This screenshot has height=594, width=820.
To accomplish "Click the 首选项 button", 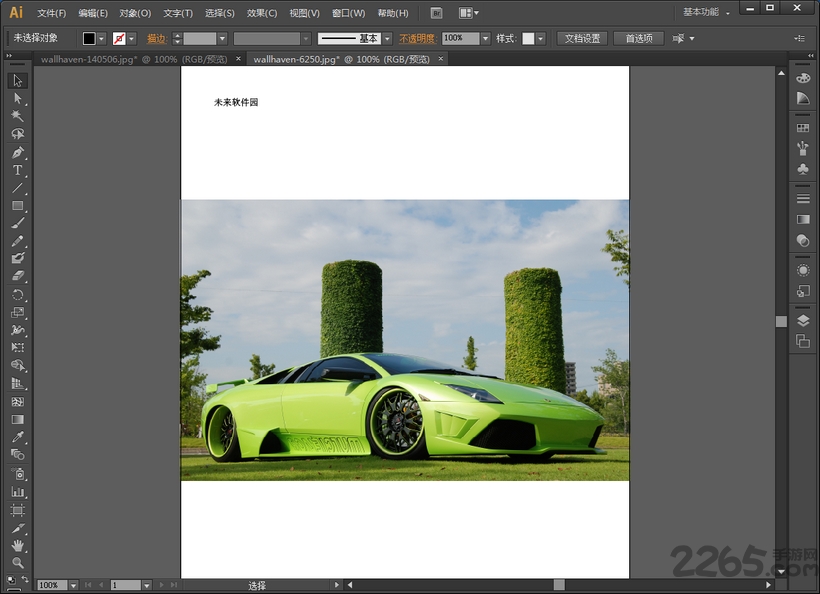I will (638, 38).
